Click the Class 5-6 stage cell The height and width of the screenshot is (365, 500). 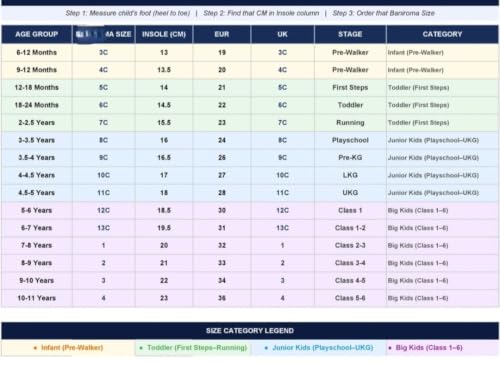tap(350, 298)
